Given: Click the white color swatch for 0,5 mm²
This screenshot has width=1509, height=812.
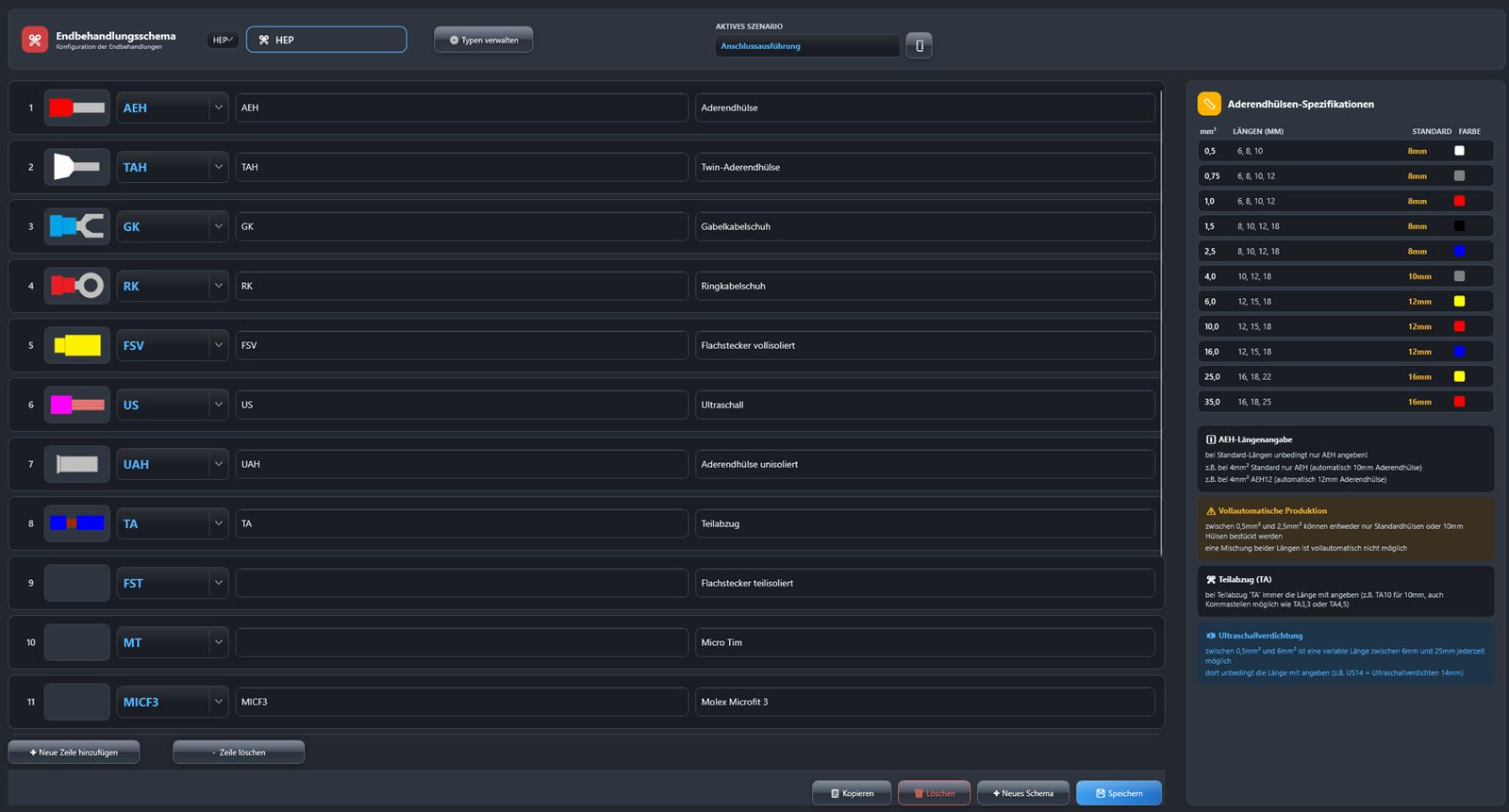Looking at the screenshot, I should click(1459, 151).
